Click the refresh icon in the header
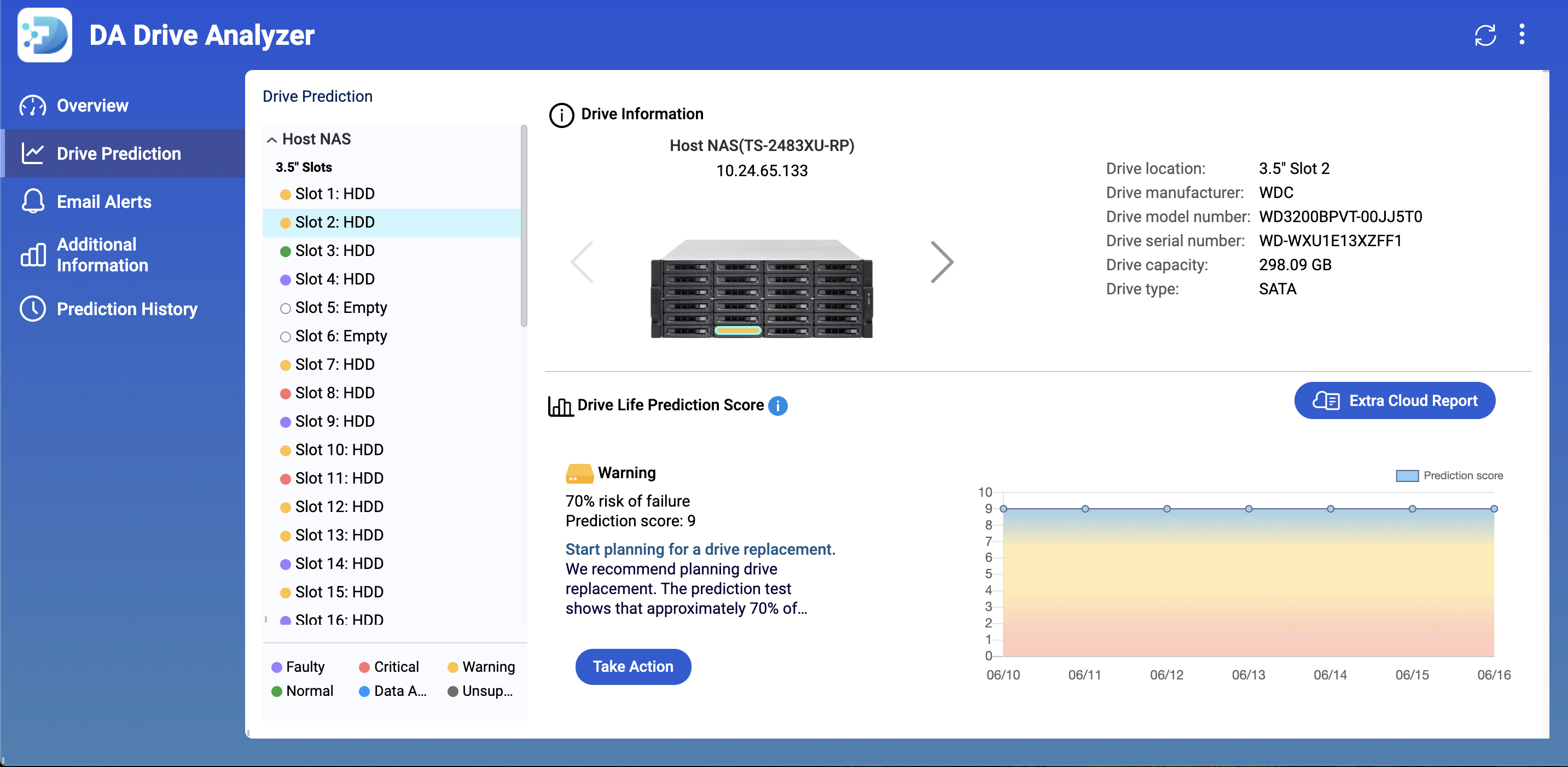This screenshot has width=1568, height=767. point(1485,36)
